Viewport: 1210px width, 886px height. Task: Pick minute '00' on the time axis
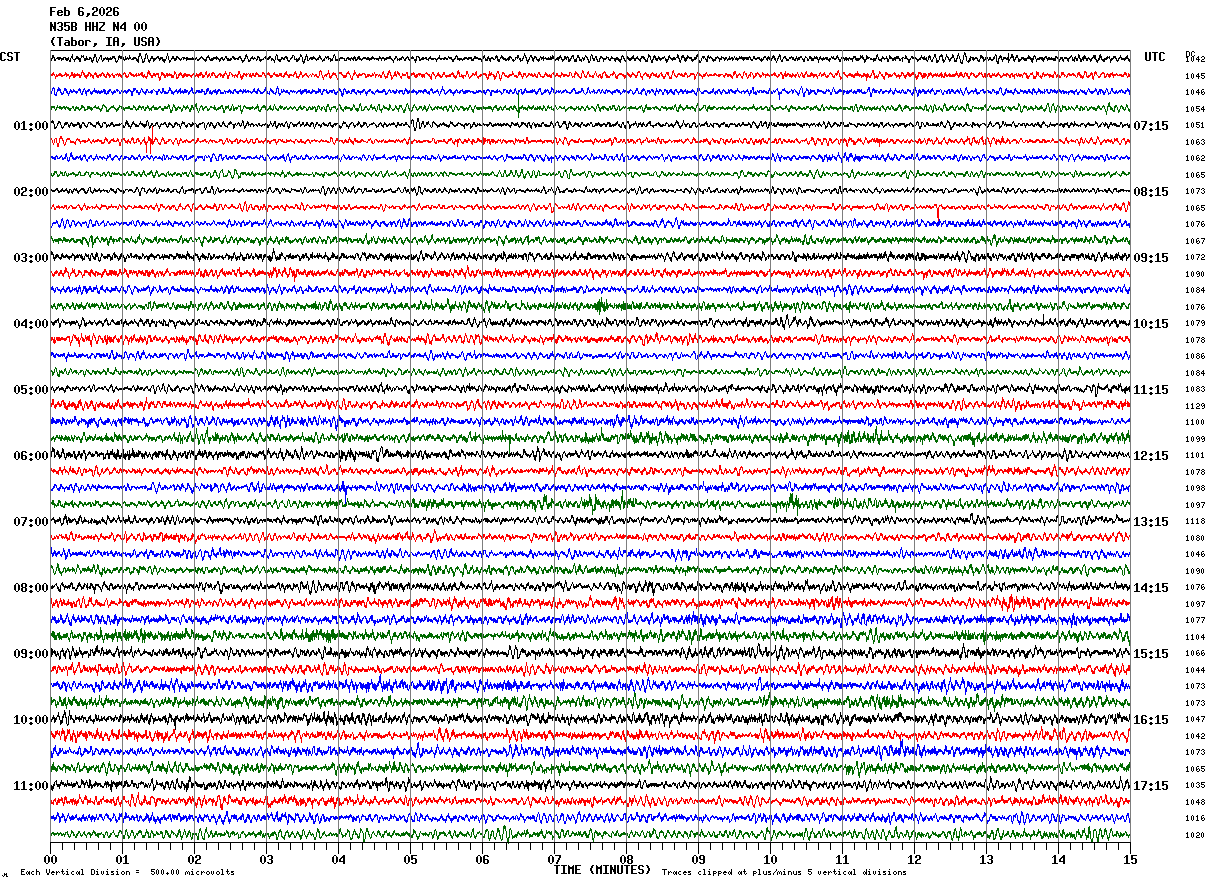50,859
